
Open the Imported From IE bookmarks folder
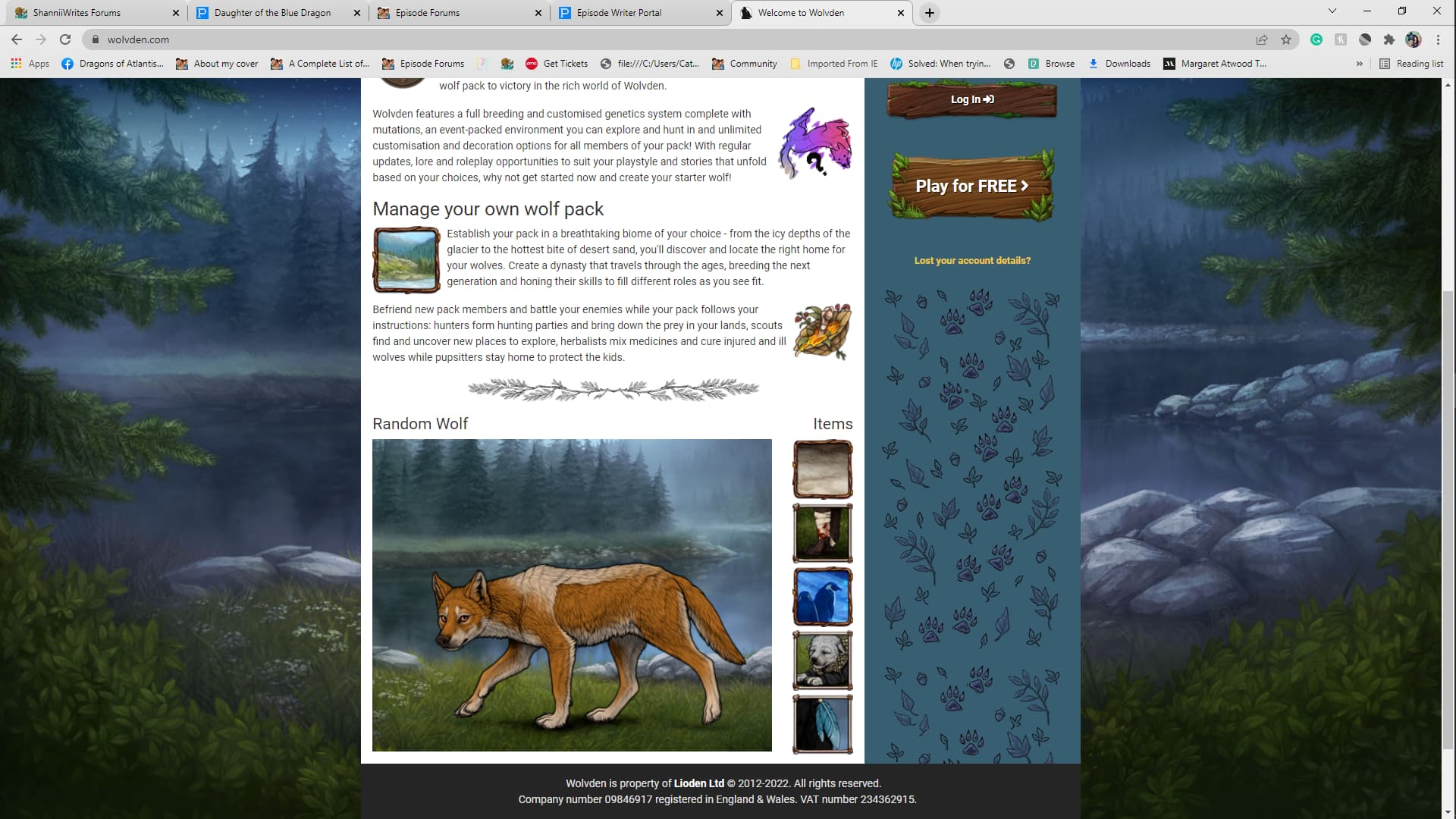pyautogui.click(x=834, y=64)
